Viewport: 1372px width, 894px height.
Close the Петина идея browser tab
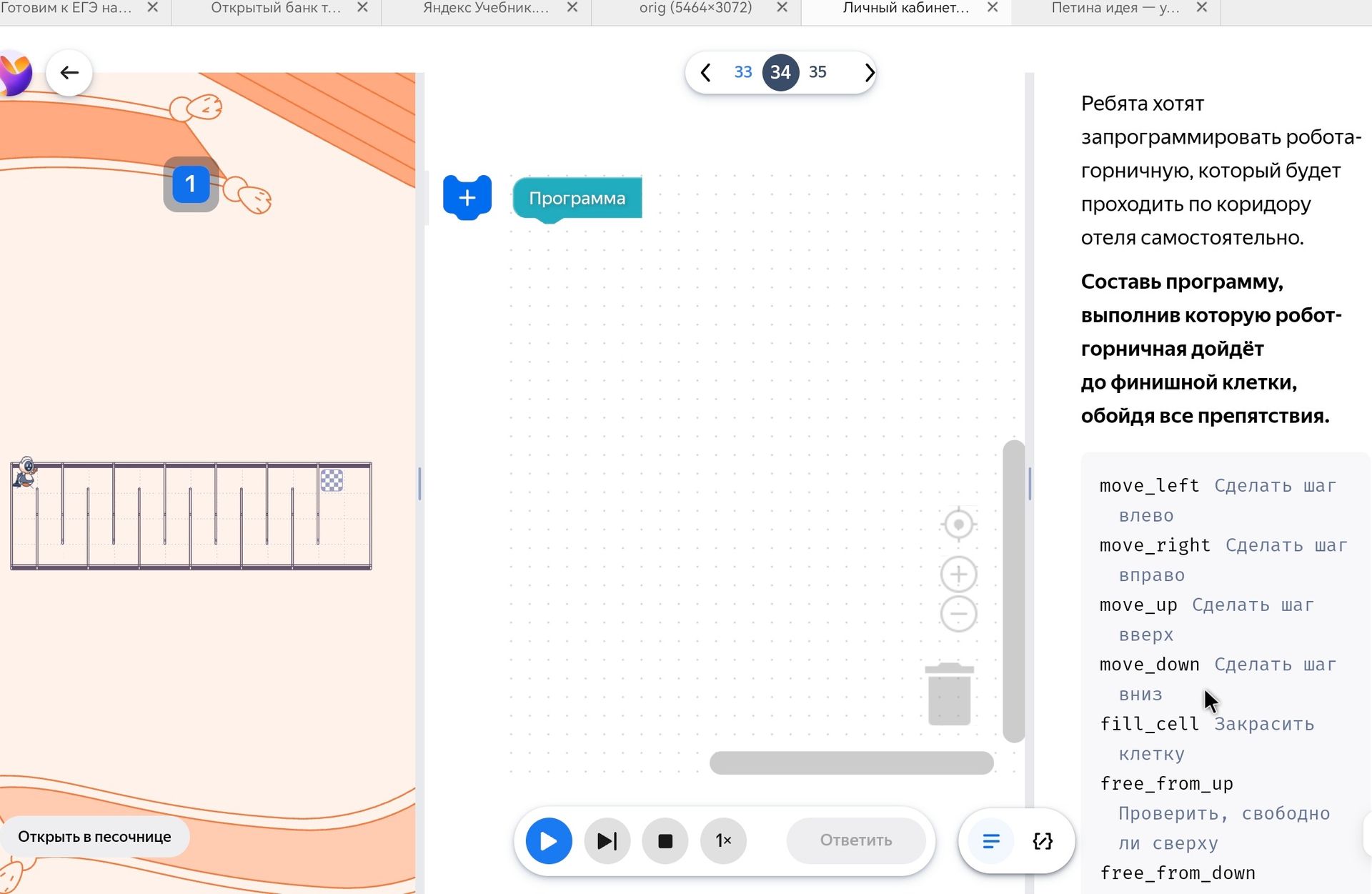tap(1202, 7)
